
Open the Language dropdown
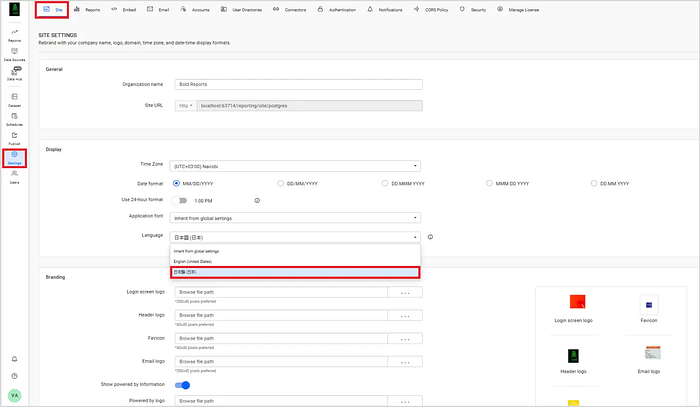(295, 237)
